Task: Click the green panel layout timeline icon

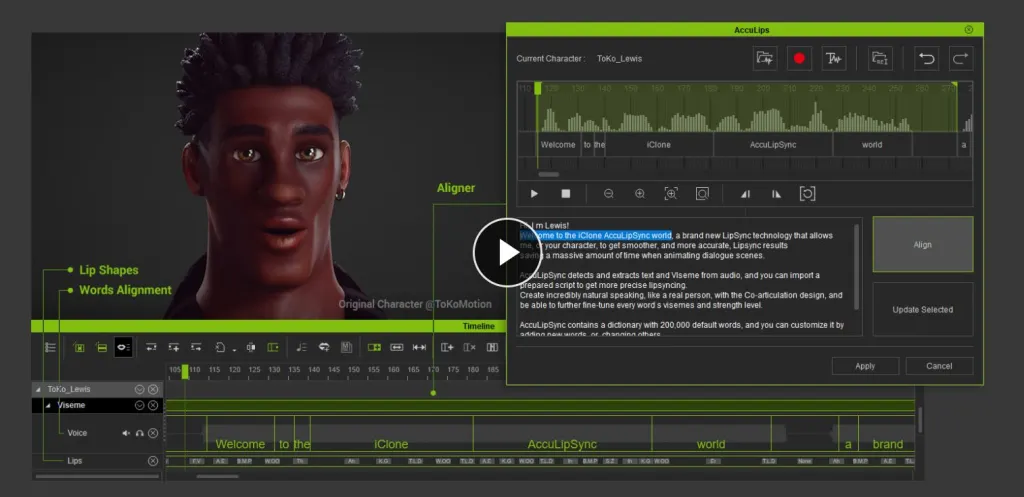Action: (x=273, y=347)
